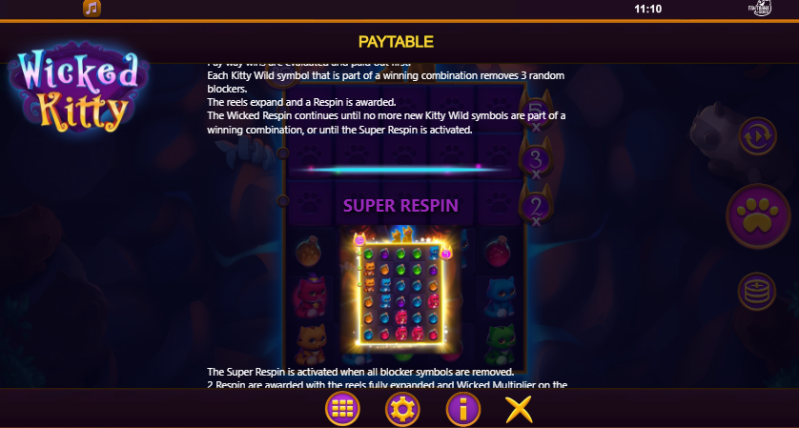Click the PAYTABLE heading
The width and height of the screenshot is (799, 428).
tap(396, 42)
